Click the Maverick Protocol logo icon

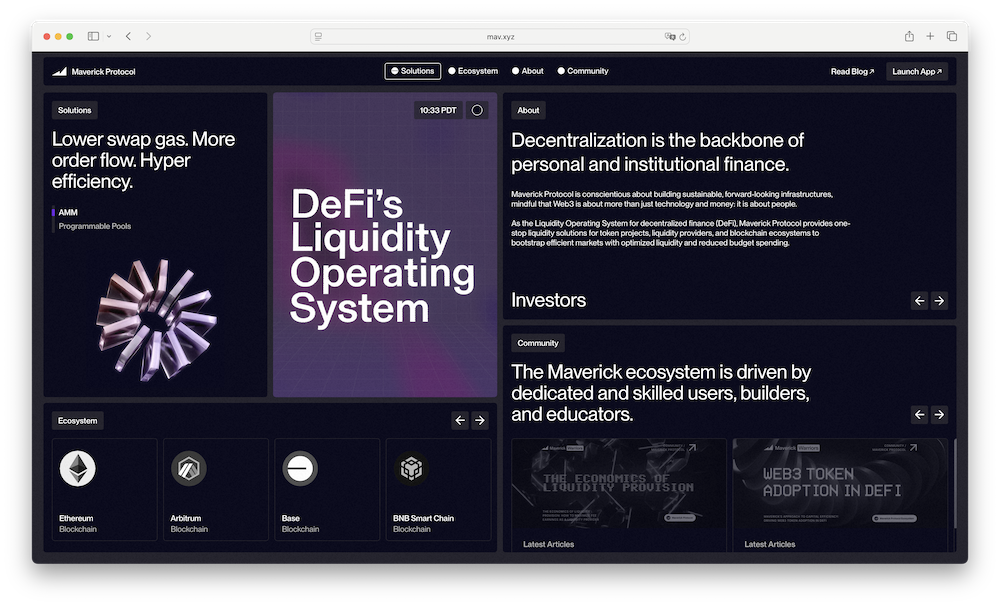tap(59, 71)
